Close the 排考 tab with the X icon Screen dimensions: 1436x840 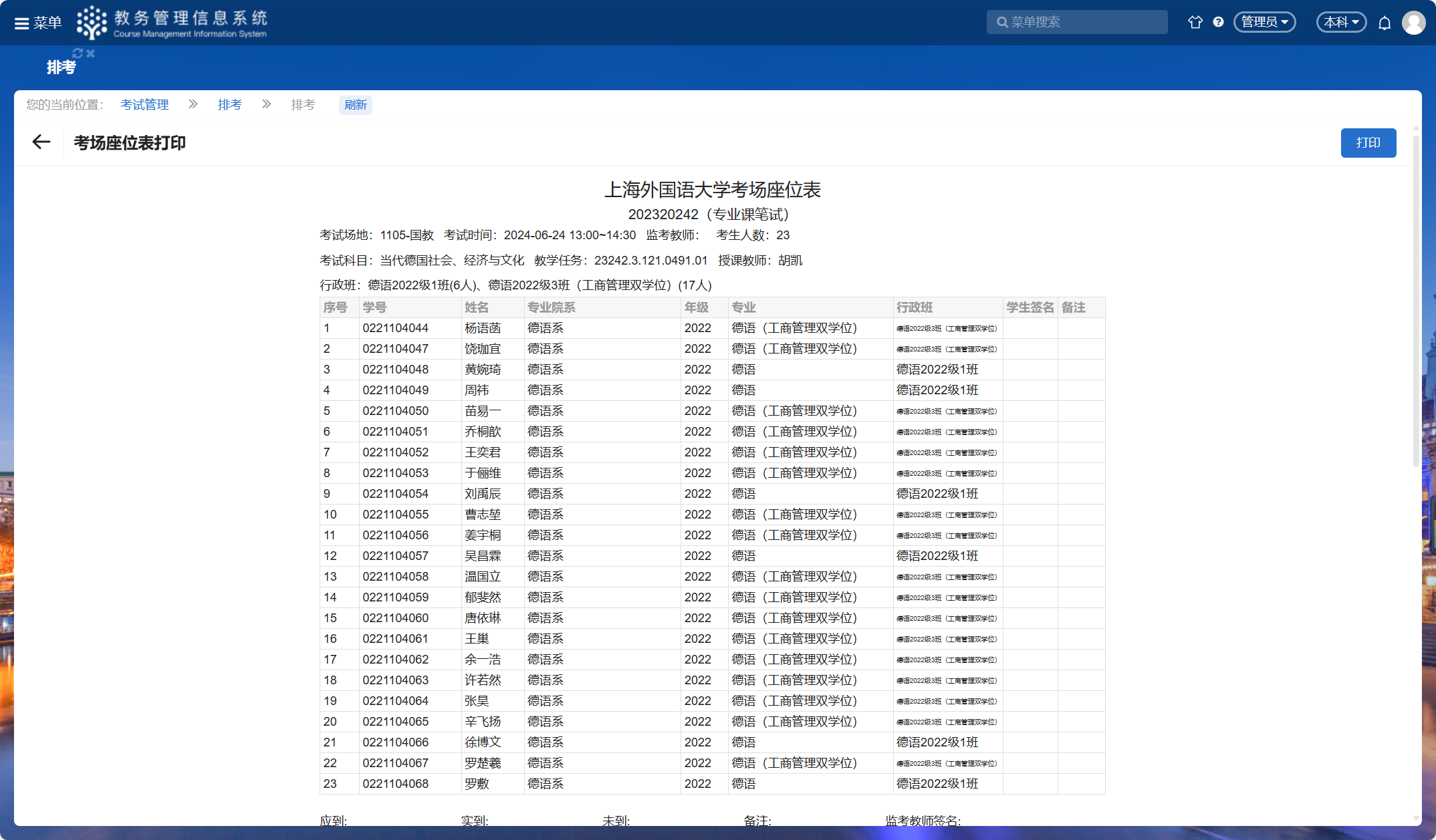coord(91,53)
